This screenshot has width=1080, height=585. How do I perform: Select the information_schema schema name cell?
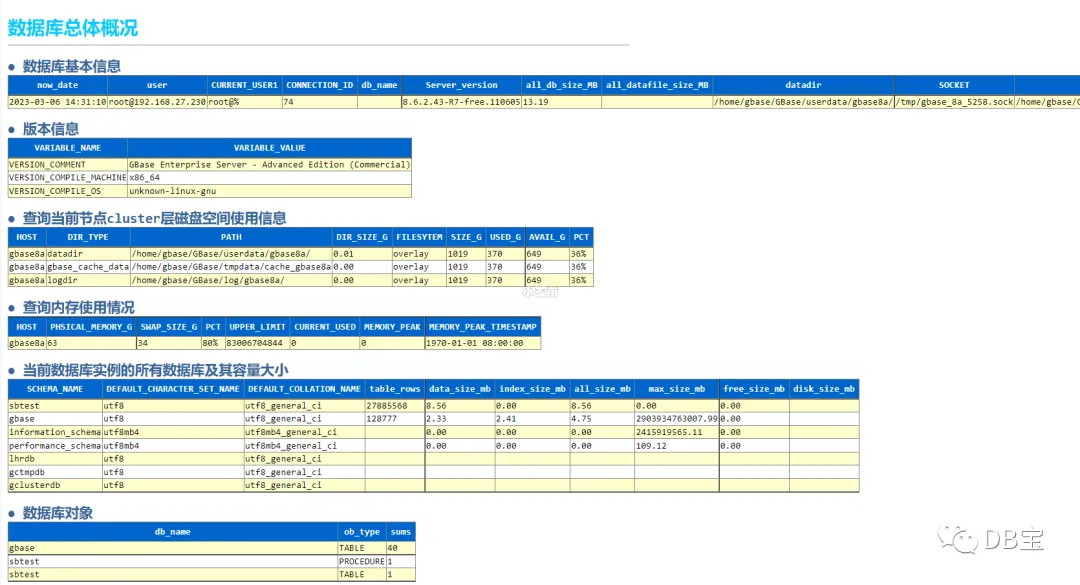click(x=55, y=432)
